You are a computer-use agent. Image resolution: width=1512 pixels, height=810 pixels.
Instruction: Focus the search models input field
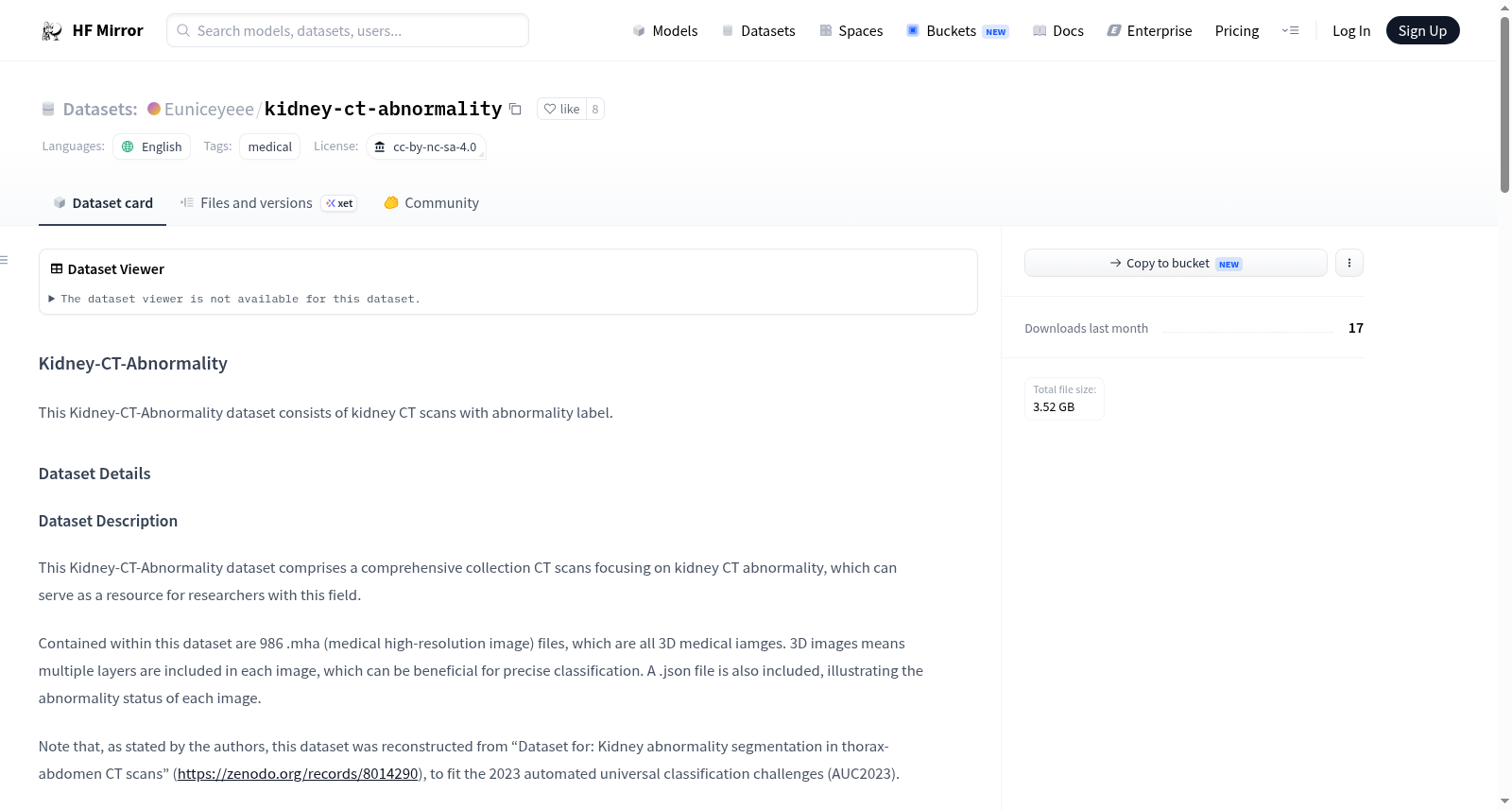pos(348,30)
